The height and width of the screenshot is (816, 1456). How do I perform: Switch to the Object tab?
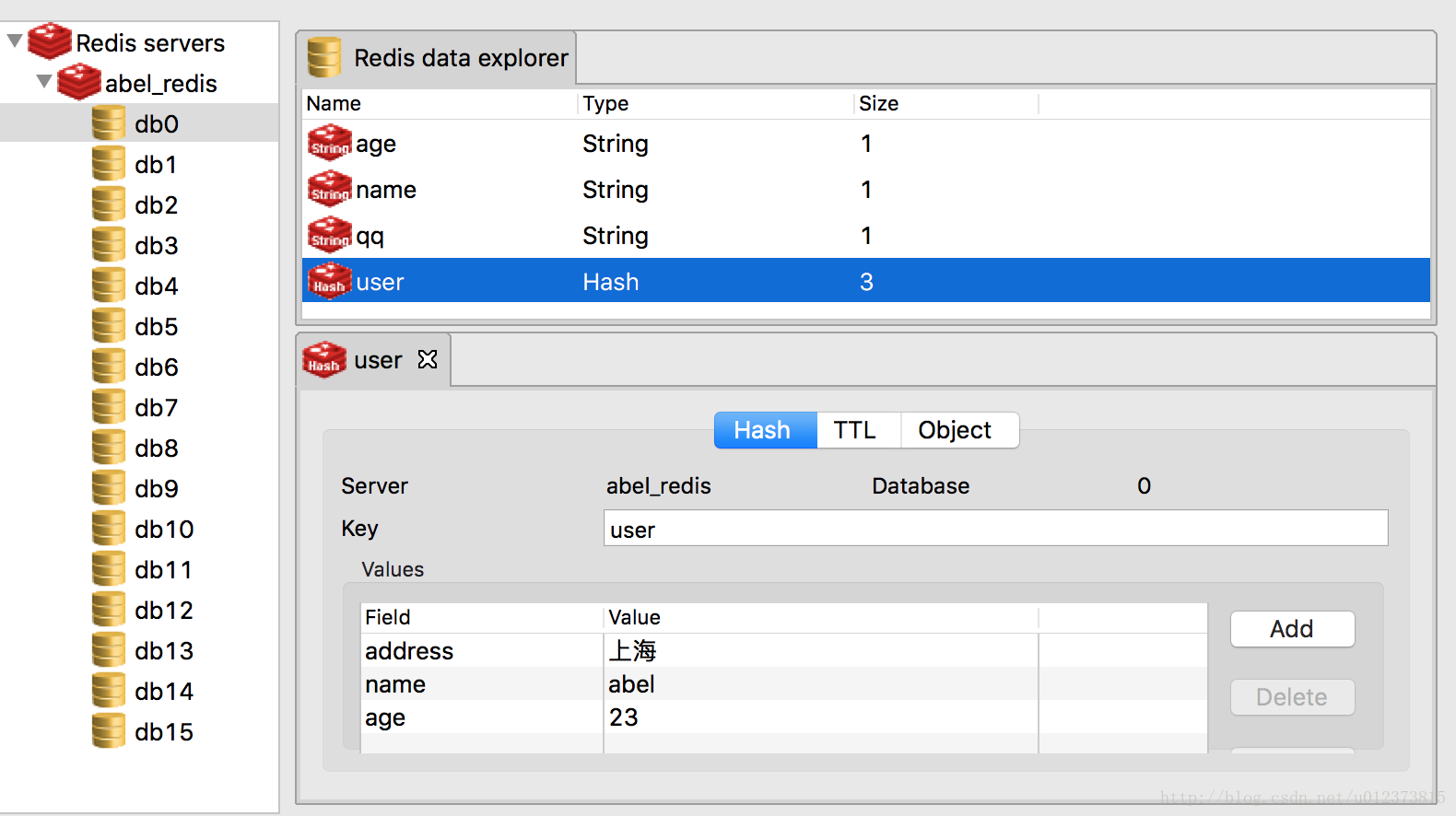coord(958,430)
